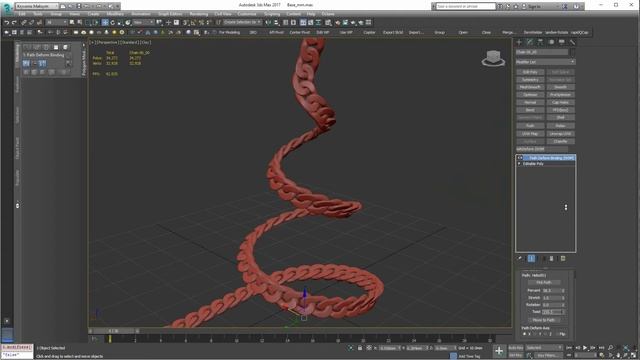640x360 pixels.
Task: Click the Pick Path button
Action: [x=544, y=282]
